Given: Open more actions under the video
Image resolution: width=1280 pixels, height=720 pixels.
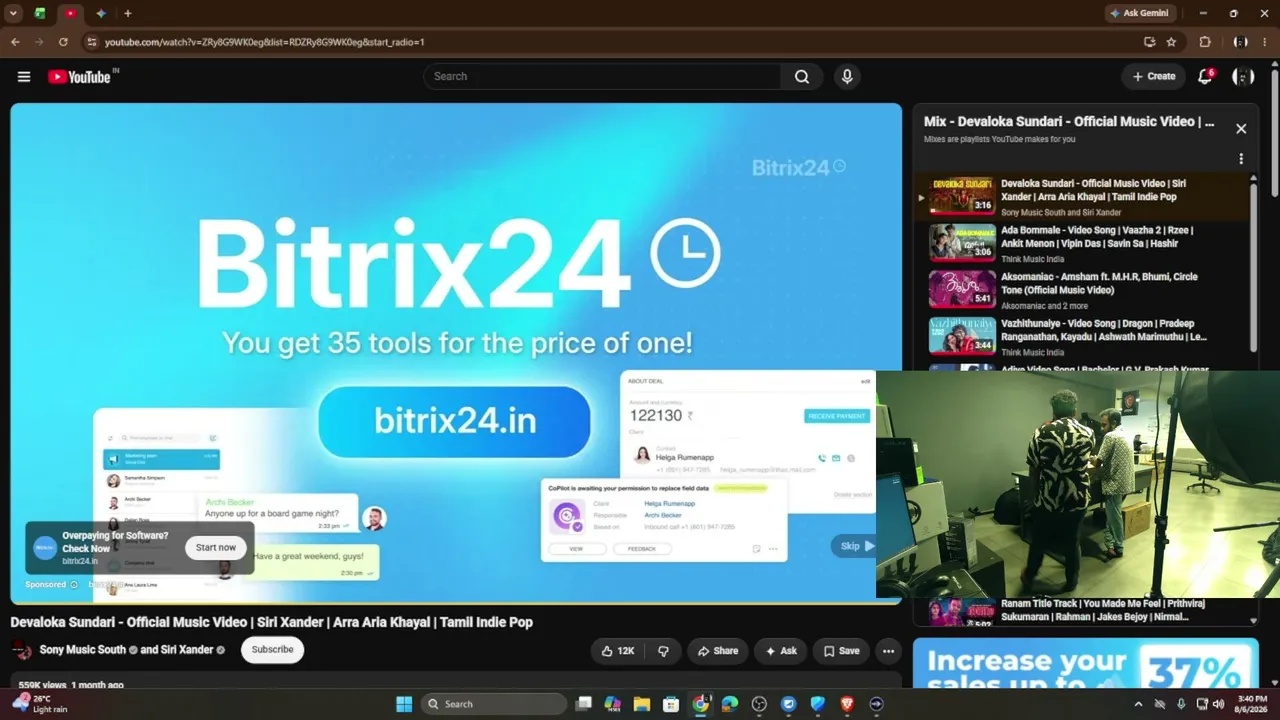Looking at the screenshot, I should [888, 651].
